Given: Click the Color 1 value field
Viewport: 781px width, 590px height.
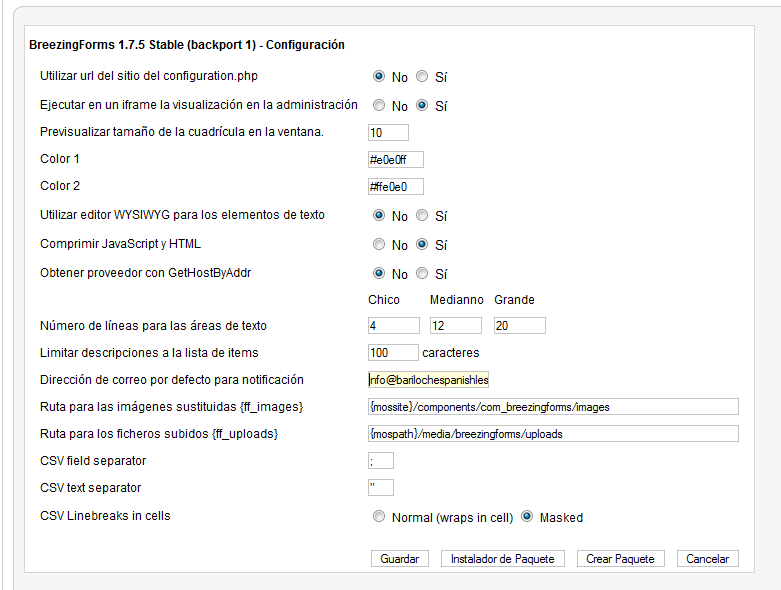Looking at the screenshot, I should pos(396,160).
